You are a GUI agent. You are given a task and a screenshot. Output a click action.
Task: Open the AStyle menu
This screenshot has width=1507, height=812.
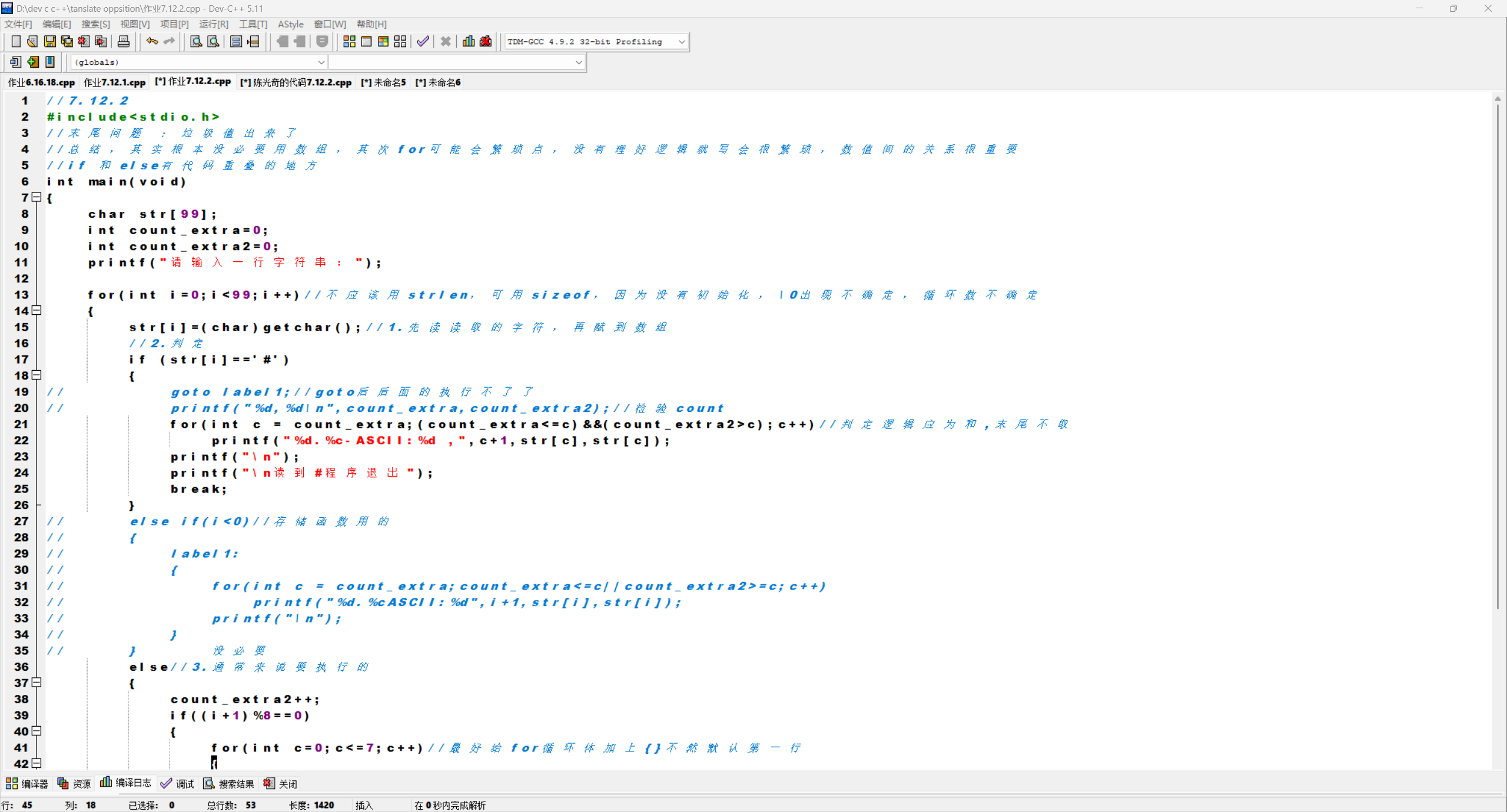(x=290, y=24)
